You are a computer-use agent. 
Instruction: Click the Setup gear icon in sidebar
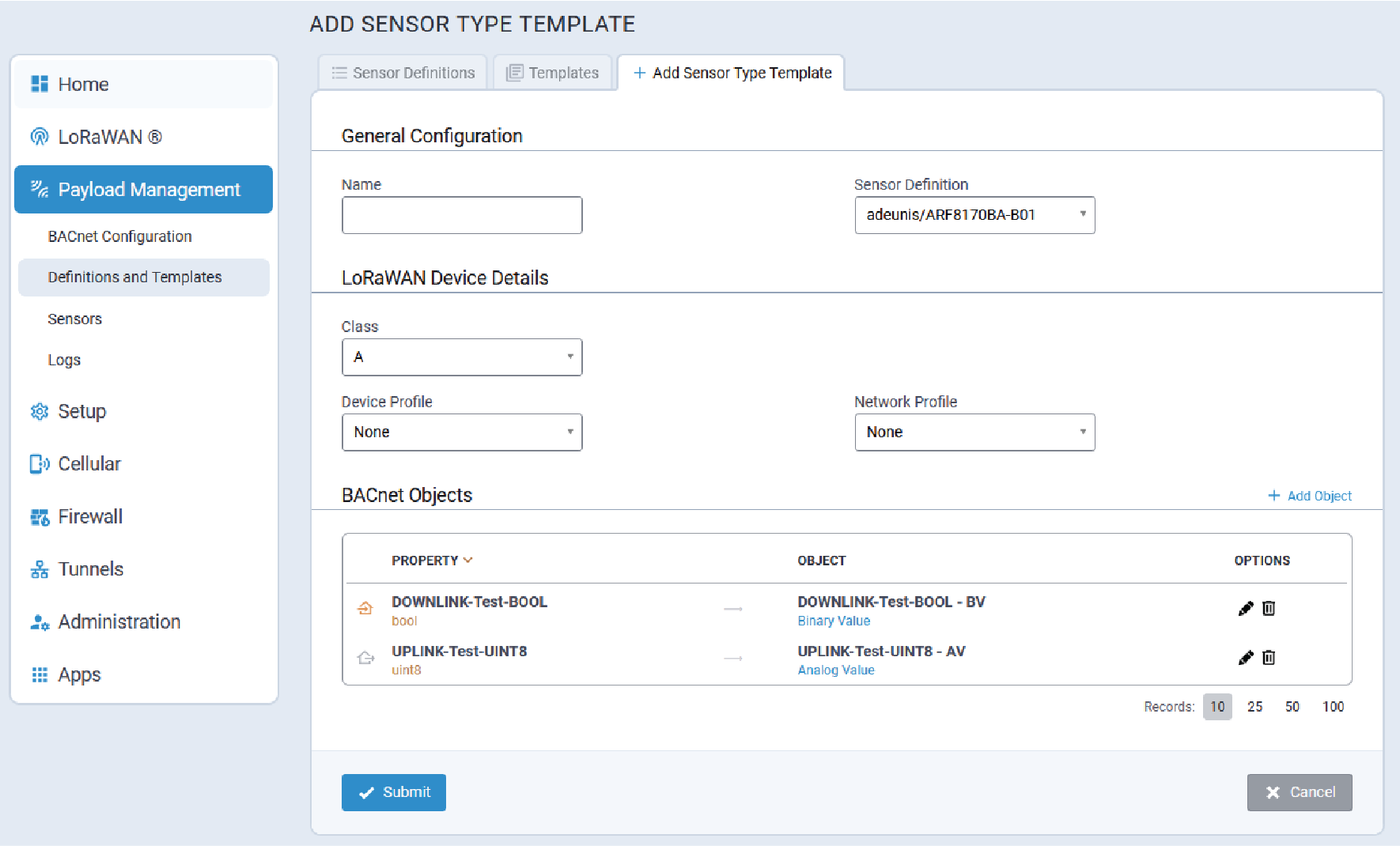[x=39, y=411]
